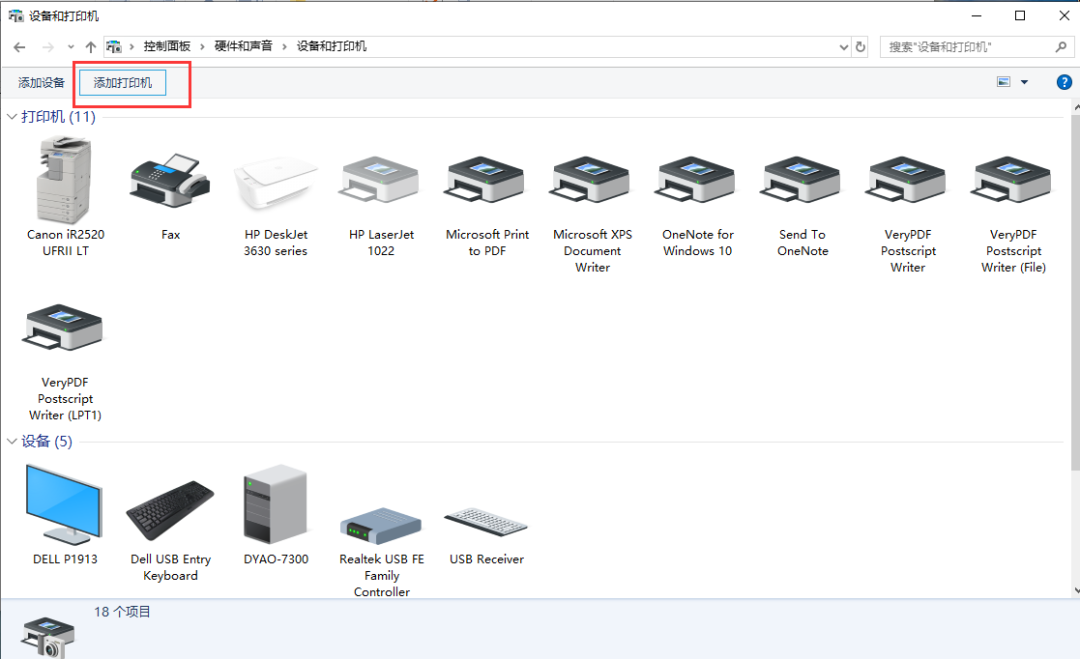The width and height of the screenshot is (1080, 659).
Task: Navigate to 控制面板 breadcrumb
Action: tap(167, 46)
